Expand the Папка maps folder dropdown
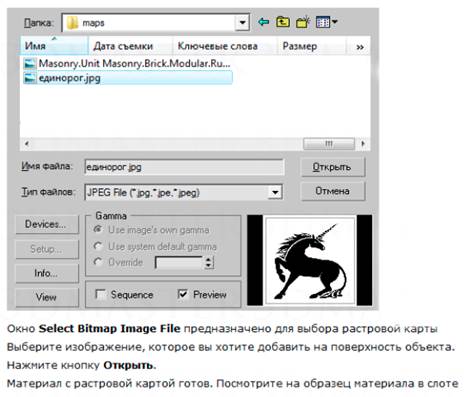The width and height of the screenshot is (467, 397). [x=242, y=23]
